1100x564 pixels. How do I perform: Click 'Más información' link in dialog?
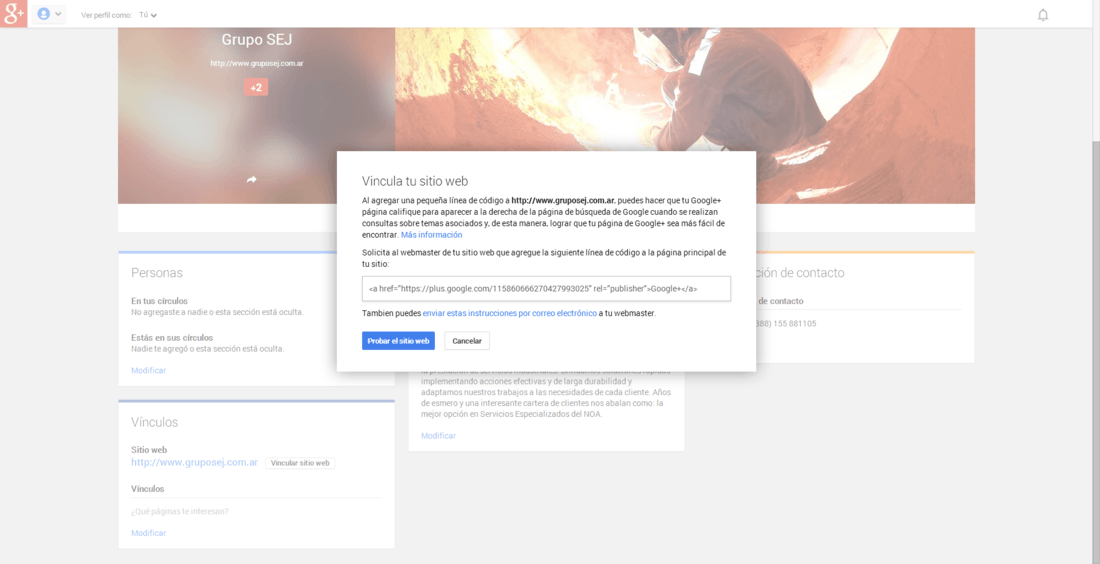coord(431,235)
